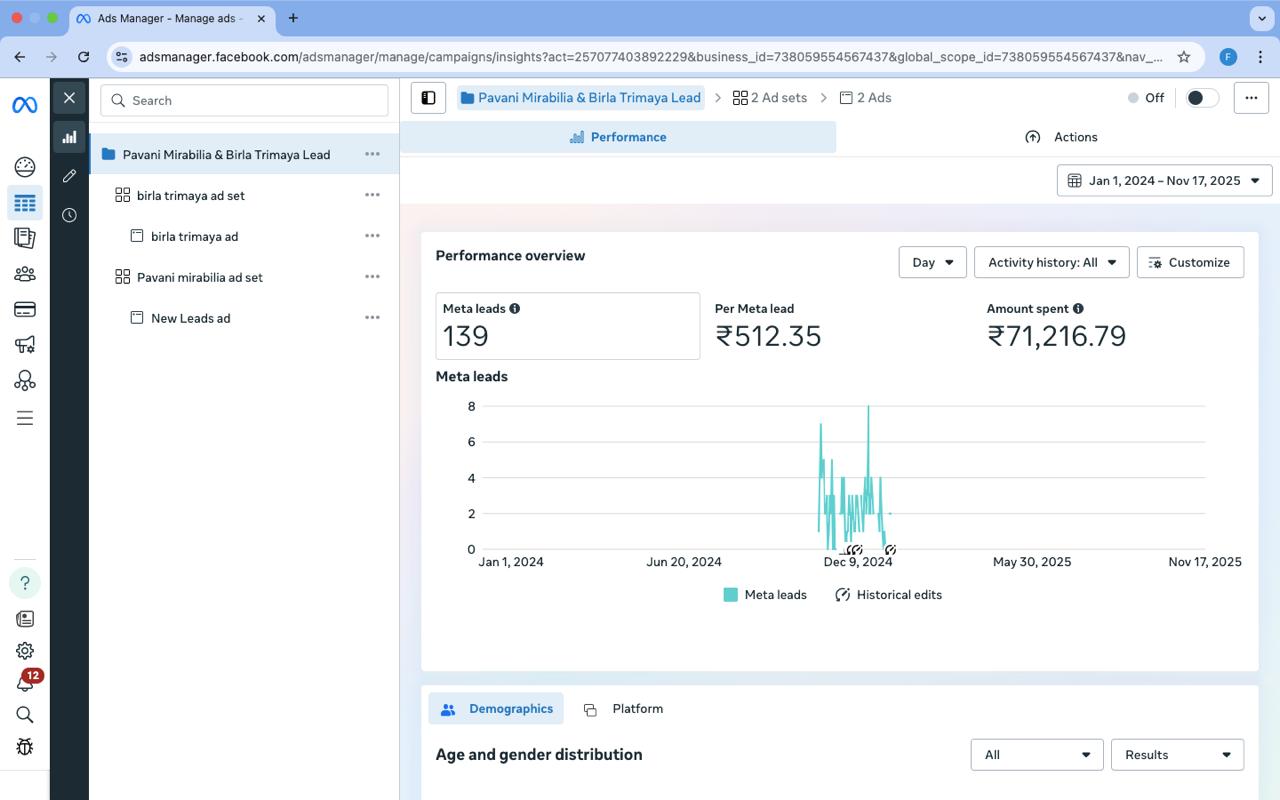
Task: Switch to the Actions tab
Action: [x=1060, y=137]
